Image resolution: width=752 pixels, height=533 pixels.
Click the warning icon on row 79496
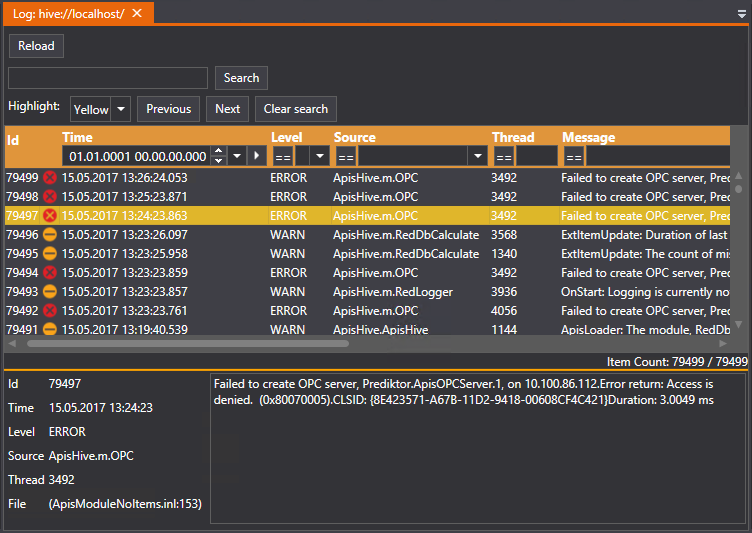50,235
